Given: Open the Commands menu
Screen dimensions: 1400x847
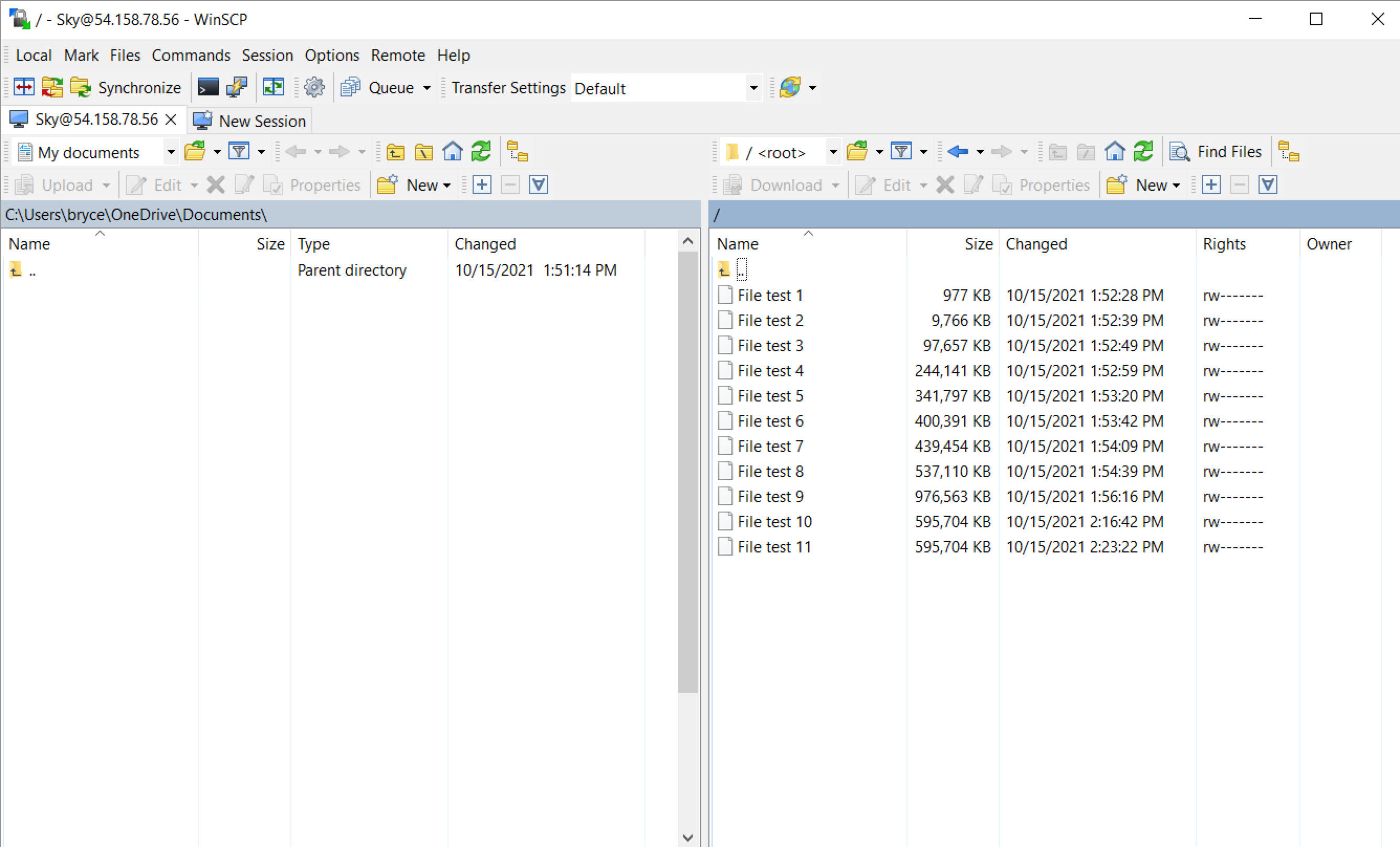Looking at the screenshot, I should point(191,55).
